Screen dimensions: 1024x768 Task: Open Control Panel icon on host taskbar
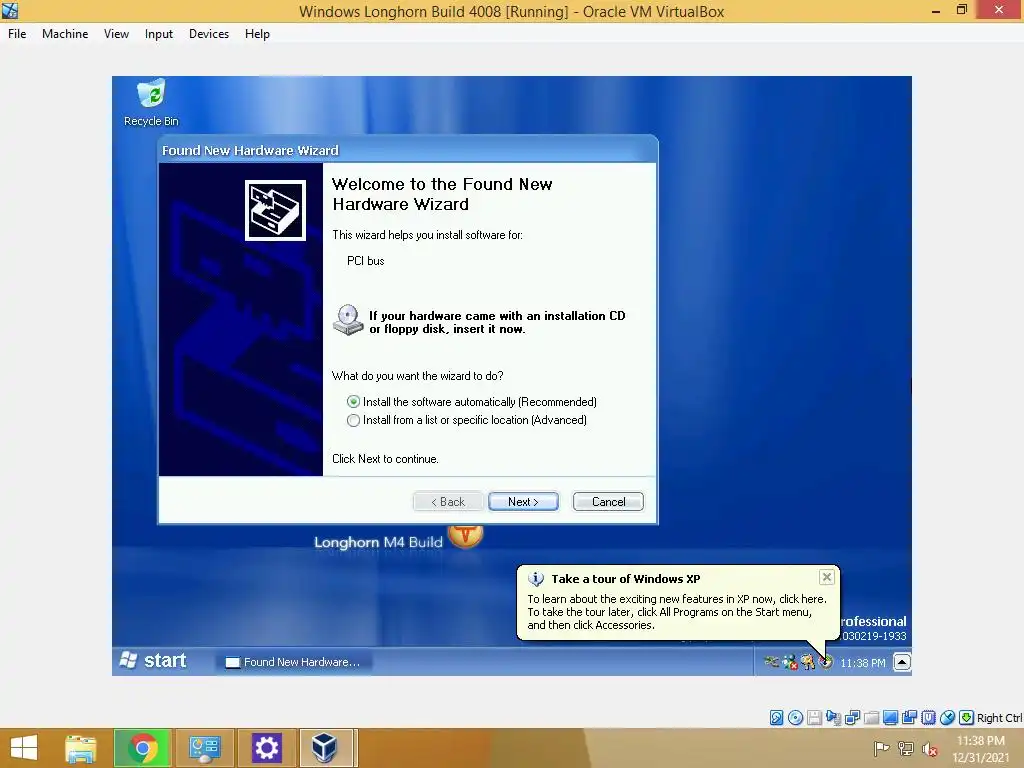click(x=205, y=748)
